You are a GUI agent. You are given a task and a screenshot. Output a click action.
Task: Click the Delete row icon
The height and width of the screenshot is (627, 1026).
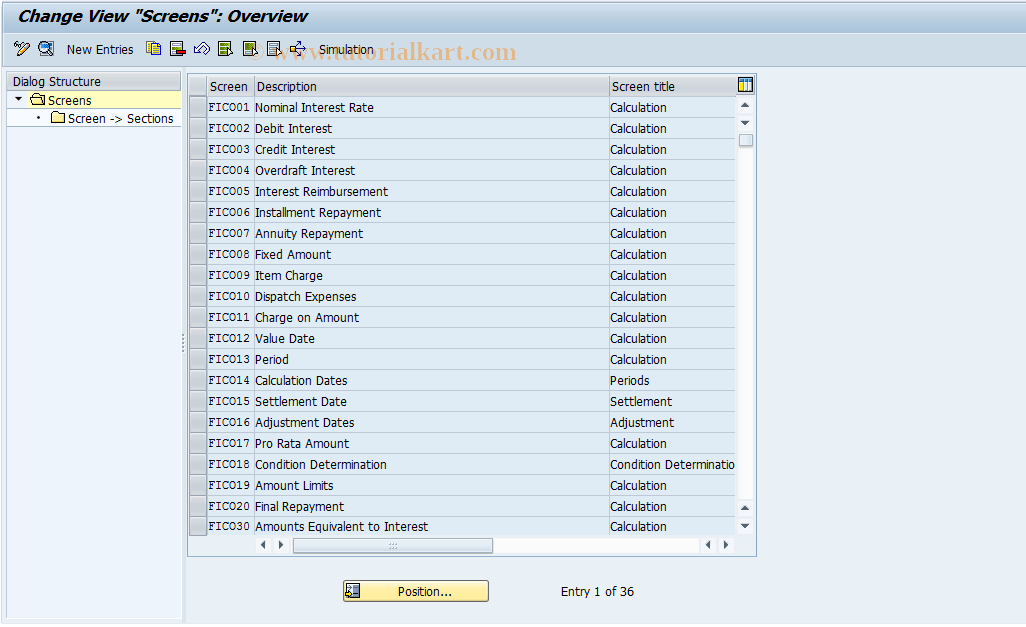[x=177, y=48]
